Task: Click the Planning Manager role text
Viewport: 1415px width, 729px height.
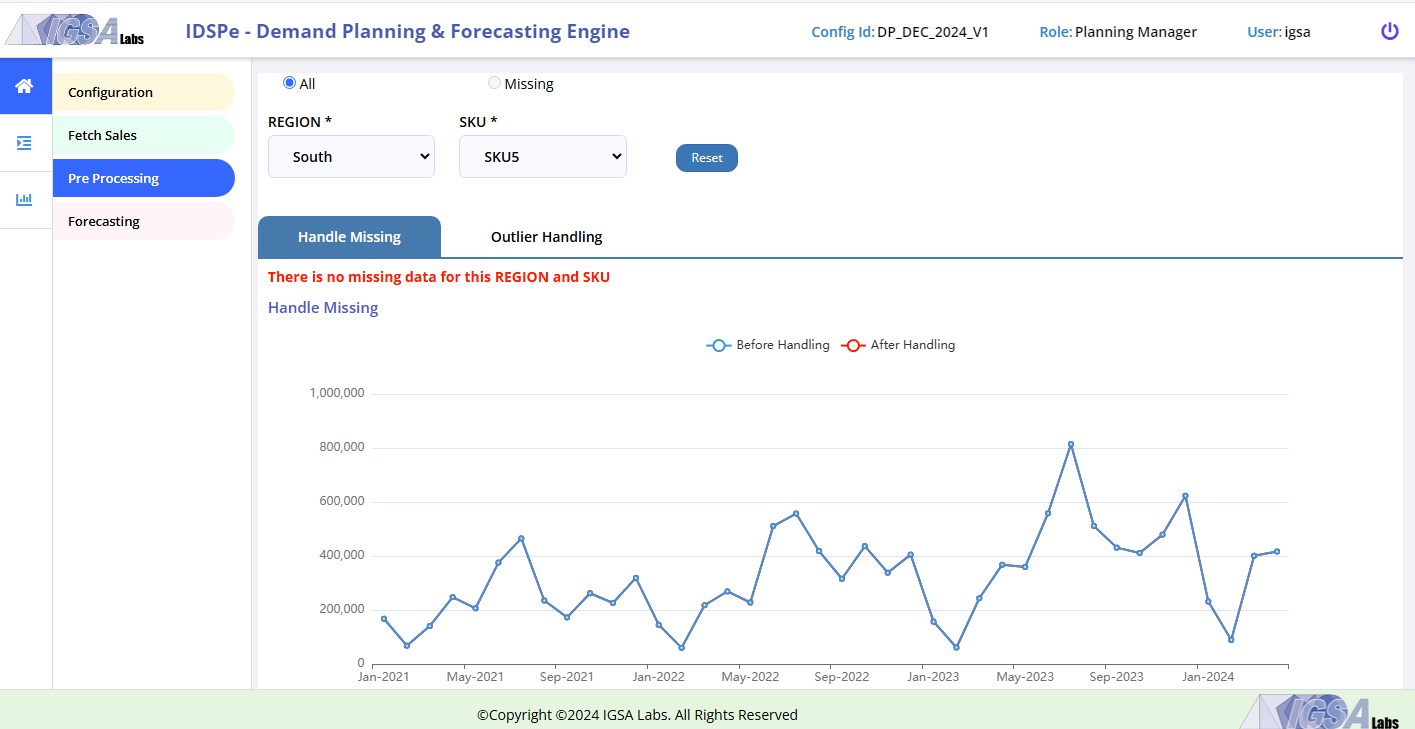Action: point(1136,32)
